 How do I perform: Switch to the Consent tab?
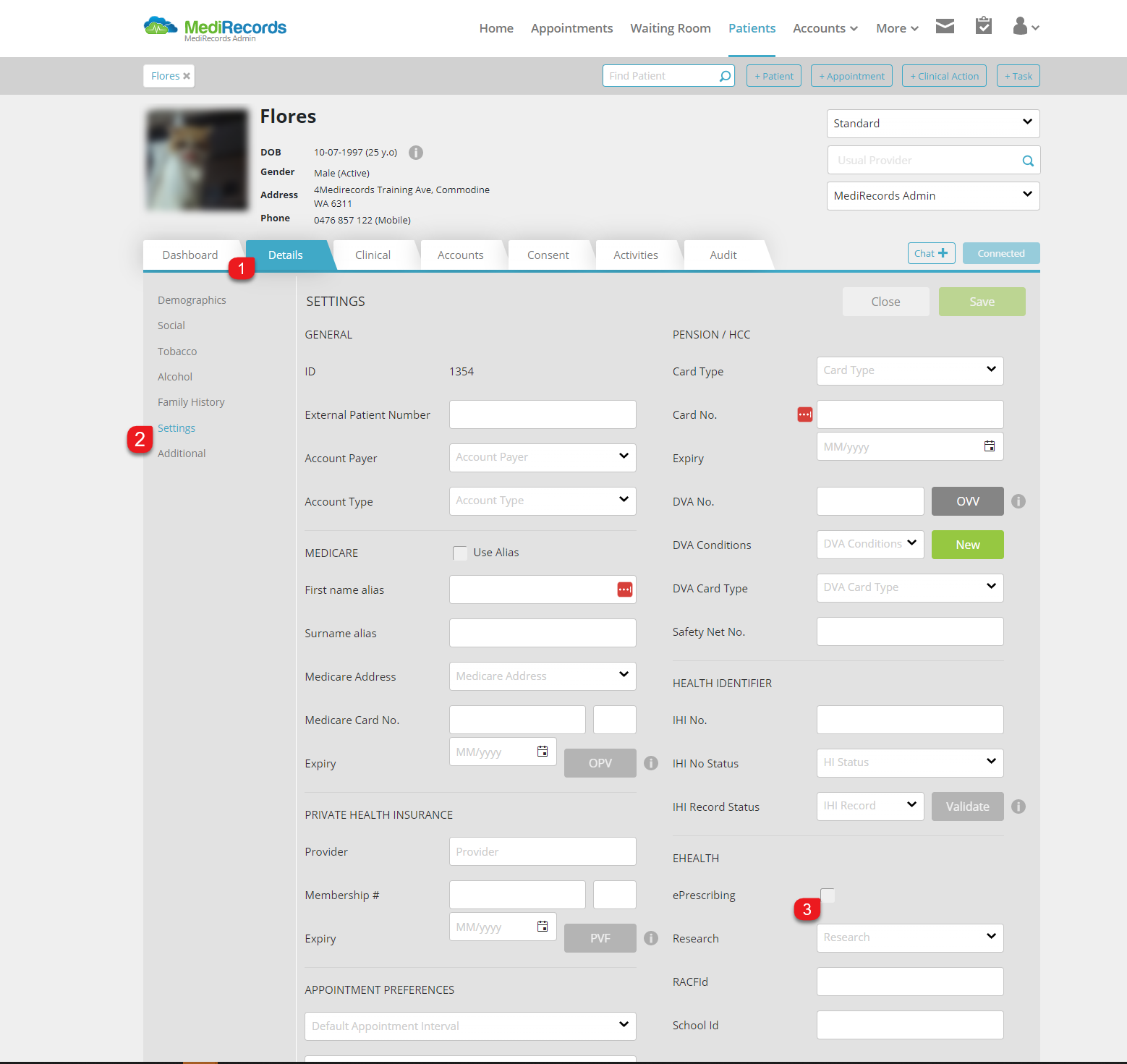(x=548, y=255)
